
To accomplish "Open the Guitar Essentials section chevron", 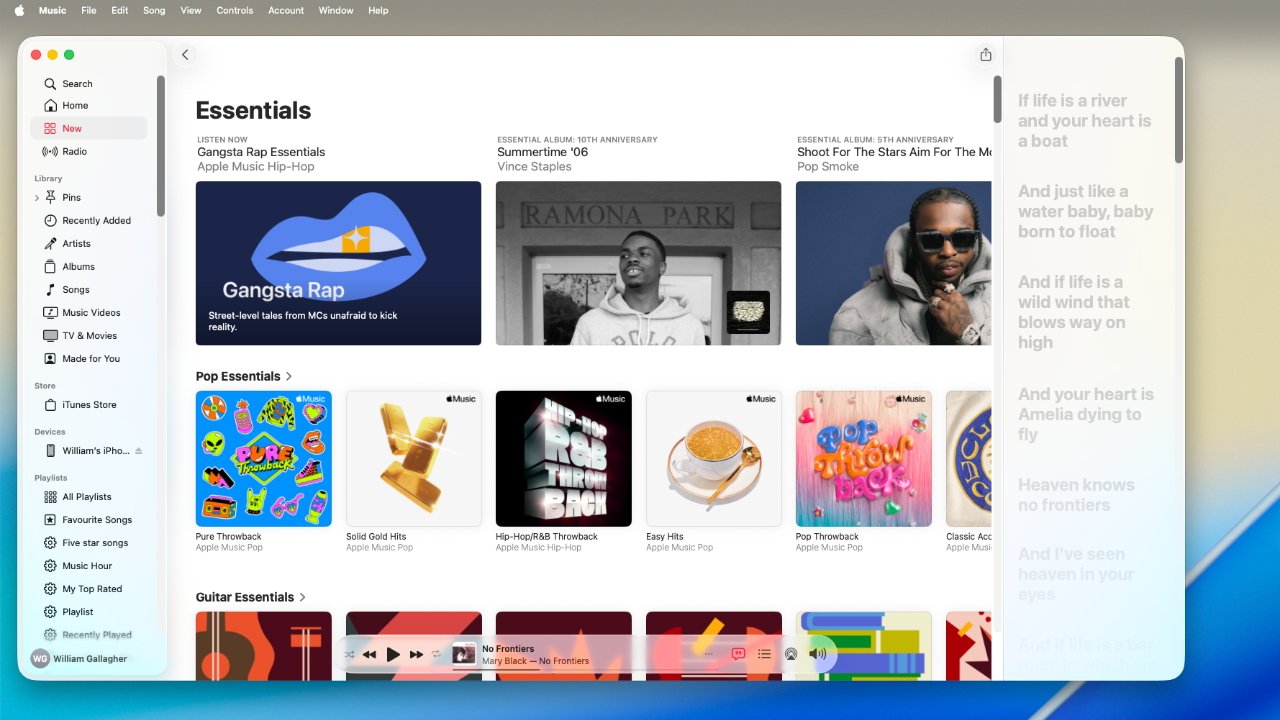I will point(303,598).
